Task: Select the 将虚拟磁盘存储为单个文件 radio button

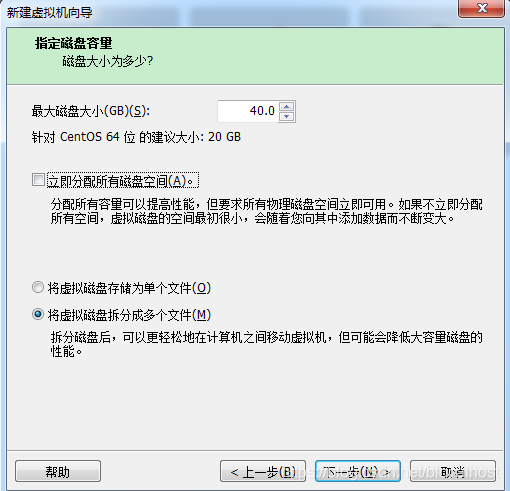Action: pyautogui.click(x=38, y=287)
